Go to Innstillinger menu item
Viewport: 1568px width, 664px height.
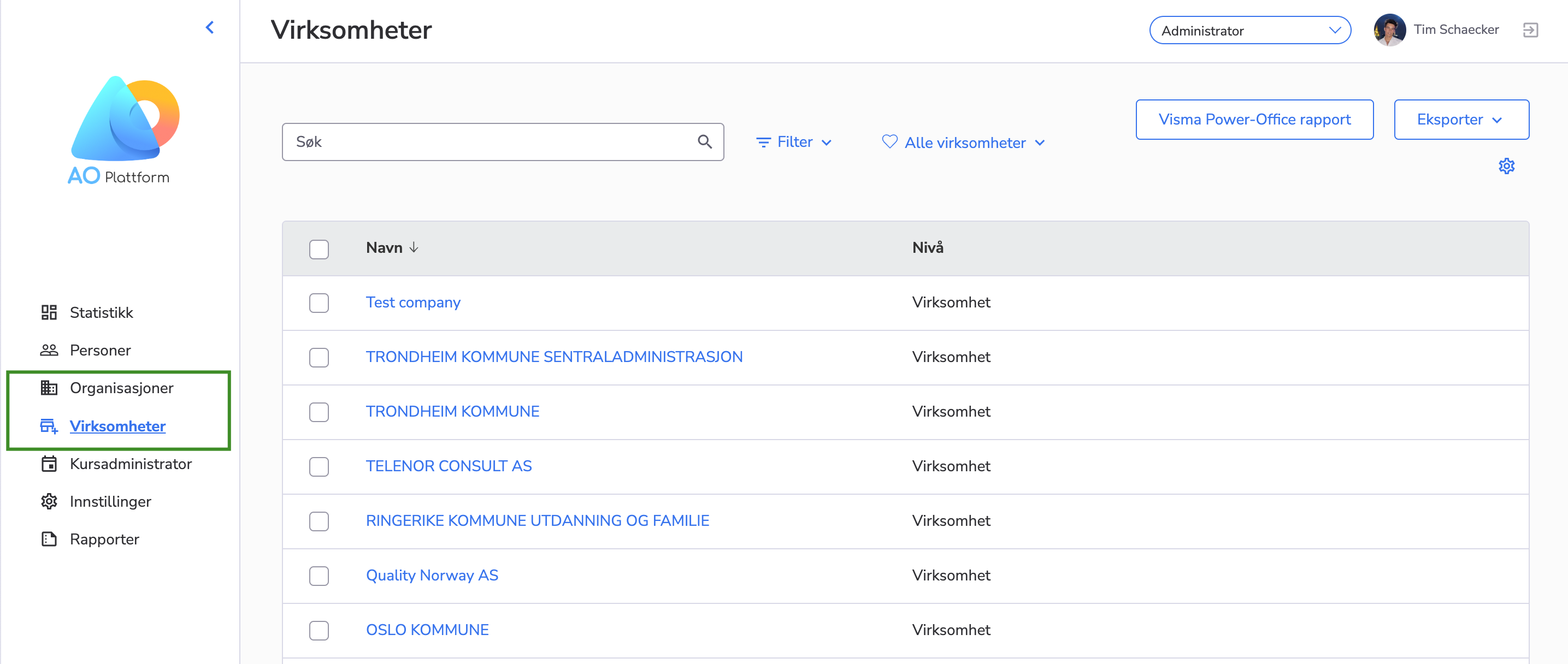110,501
